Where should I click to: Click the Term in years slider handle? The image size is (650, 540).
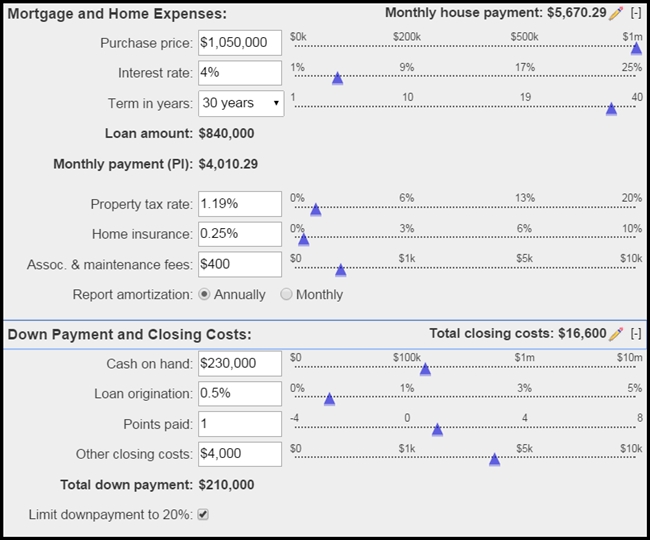(x=611, y=109)
